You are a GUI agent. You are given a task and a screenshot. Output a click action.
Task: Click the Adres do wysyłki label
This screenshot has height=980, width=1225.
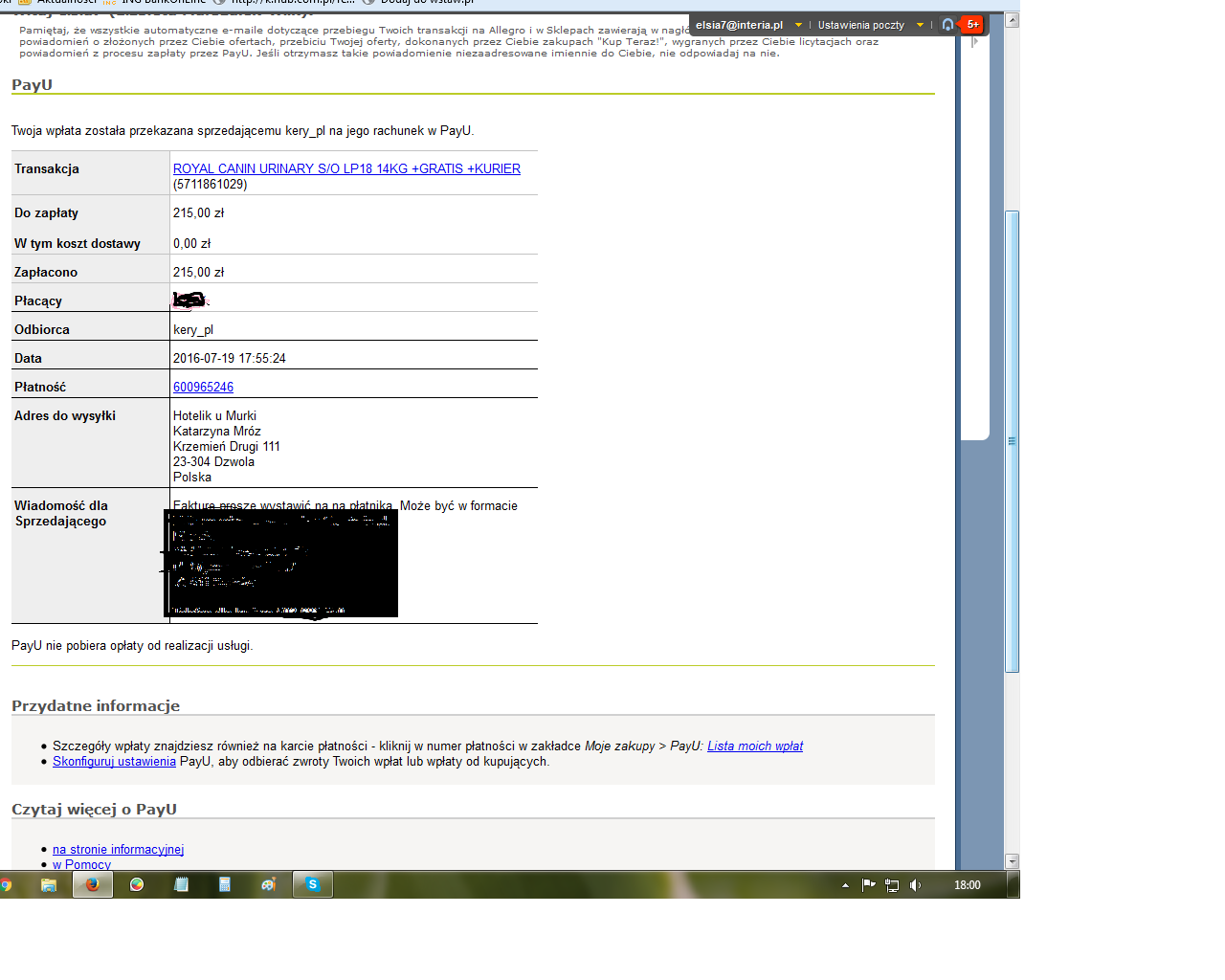65,415
